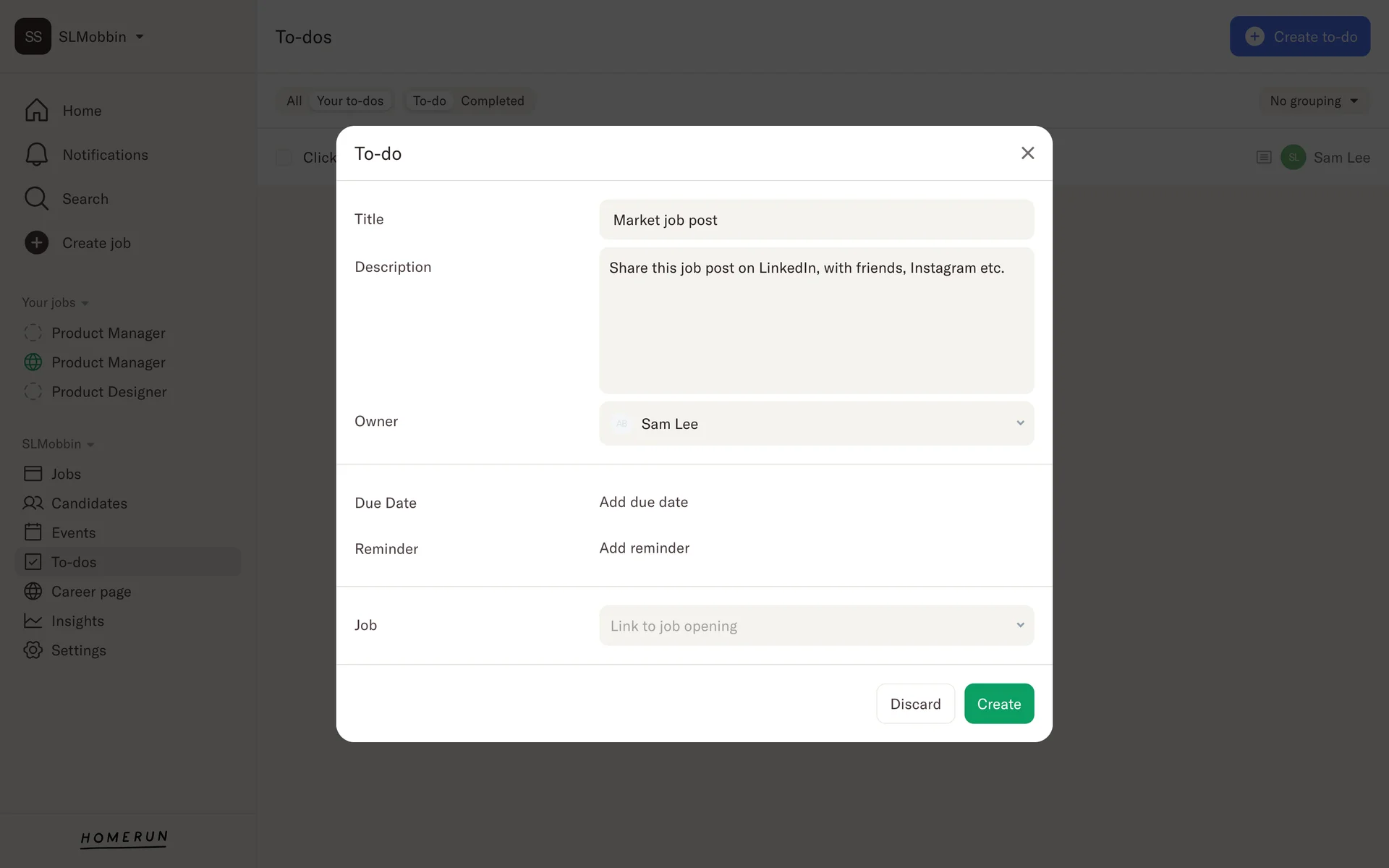Tick the checkbox on the to-do row
Image resolution: width=1389 pixels, height=868 pixels.
pyautogui.click(x=284, y=158)
